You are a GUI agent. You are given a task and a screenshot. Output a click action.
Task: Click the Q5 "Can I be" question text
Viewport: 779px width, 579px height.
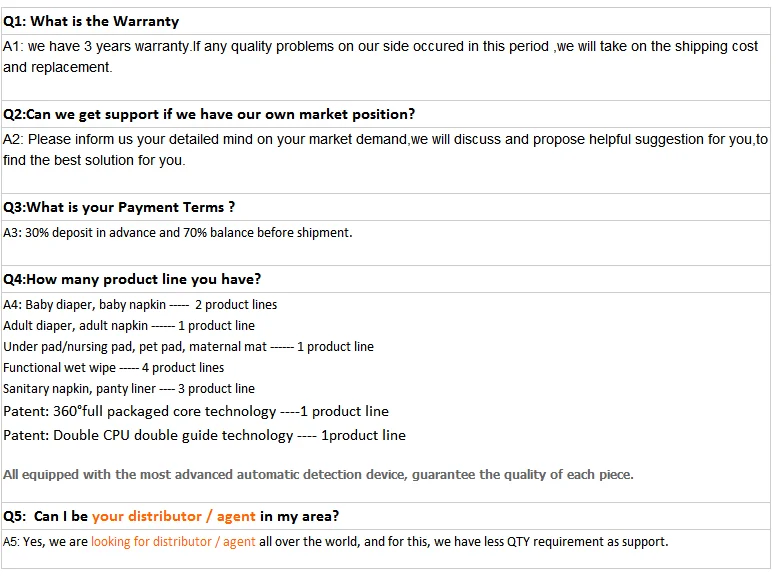point(60,516)
